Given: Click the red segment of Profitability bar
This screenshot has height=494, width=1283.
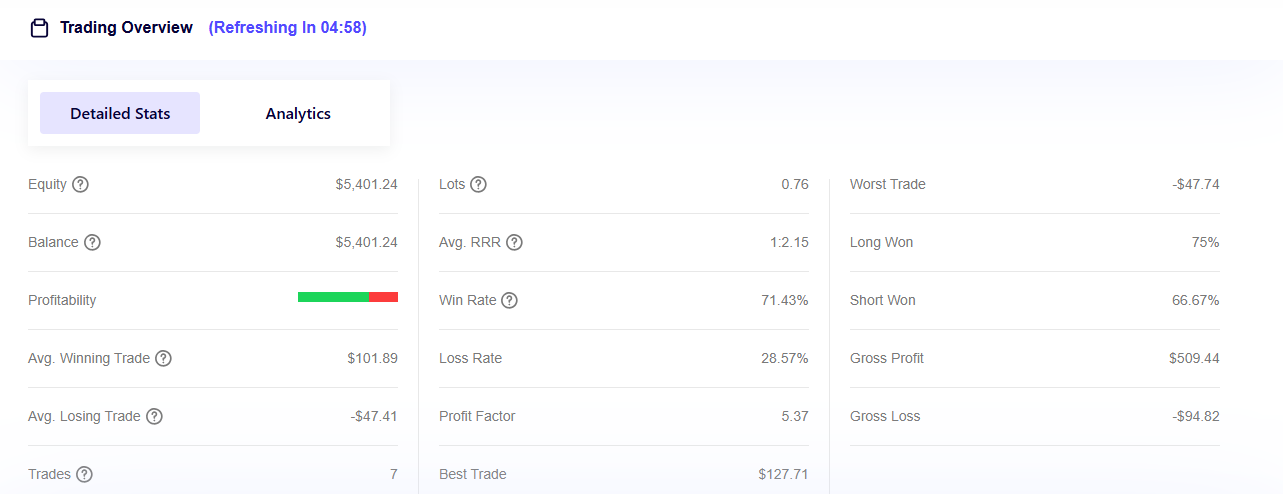Looking at the screenshot, I should point(384,297).
